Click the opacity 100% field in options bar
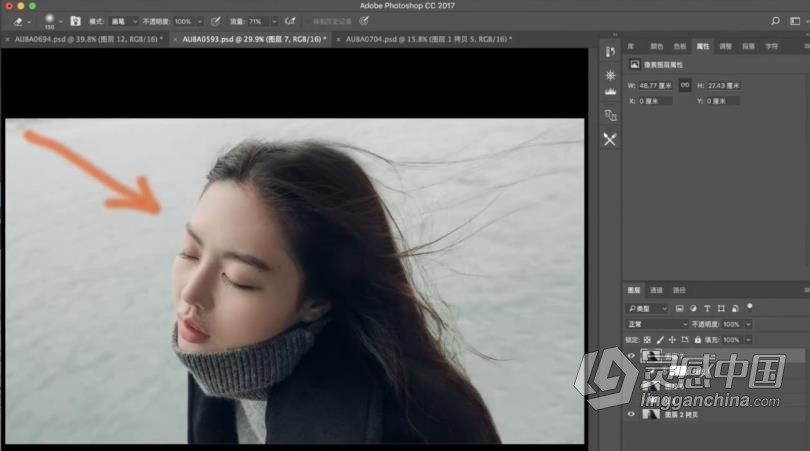This screenshot has height=451, width=810. pos(182,22)
